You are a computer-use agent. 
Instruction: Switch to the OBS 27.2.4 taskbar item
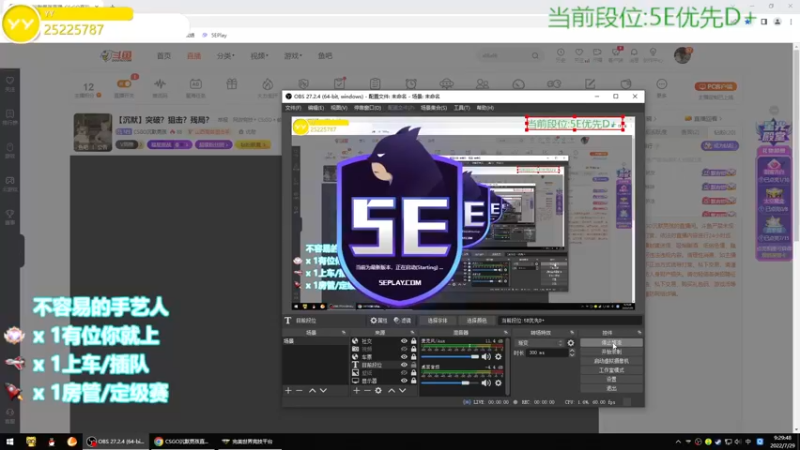click(x=116, y=442)
